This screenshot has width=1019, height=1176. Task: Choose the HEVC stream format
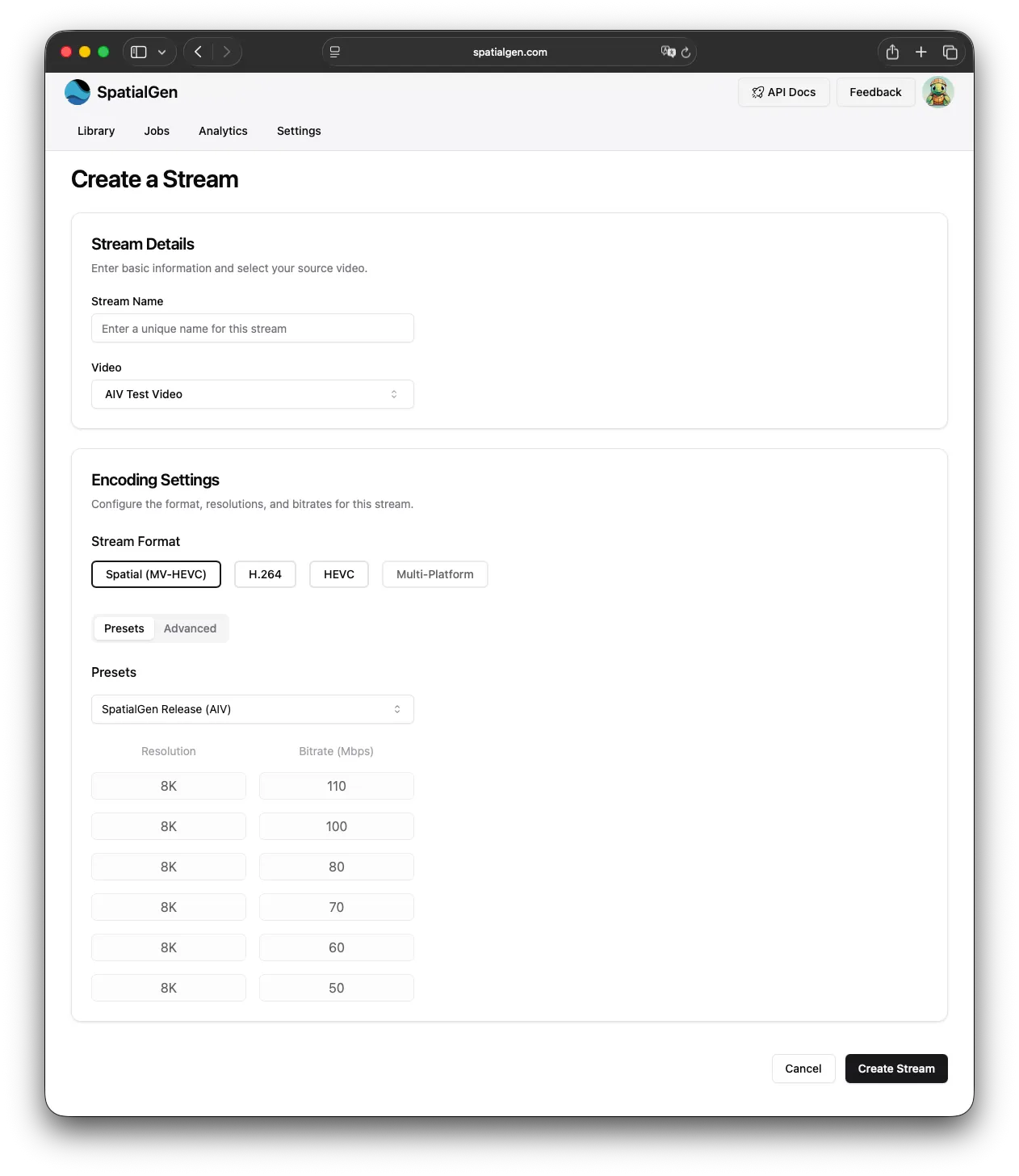(338, 574)
